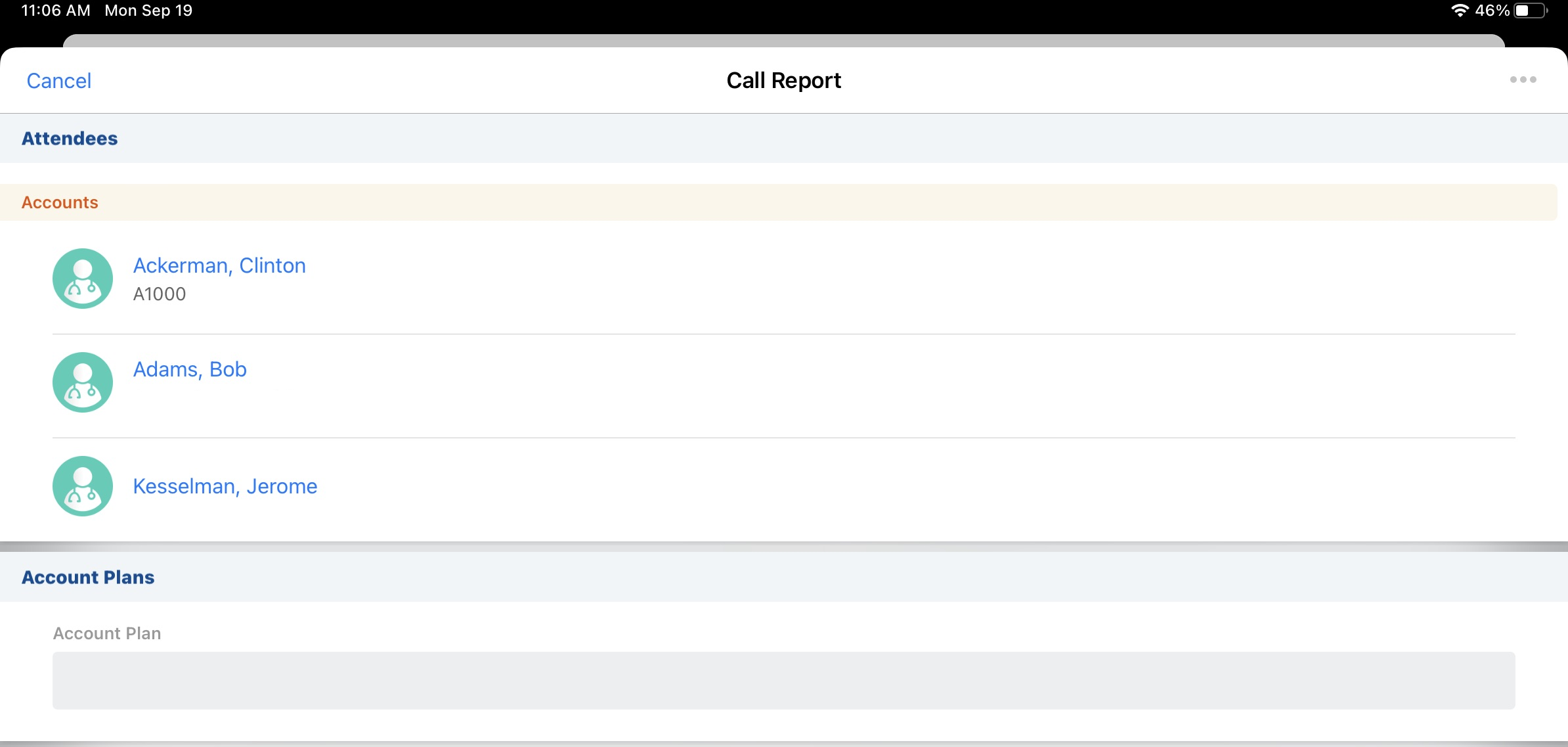The width and height of the screenshot is (1568, 747).
Task: Tap the battery status icon
Action: point(1531,11)
